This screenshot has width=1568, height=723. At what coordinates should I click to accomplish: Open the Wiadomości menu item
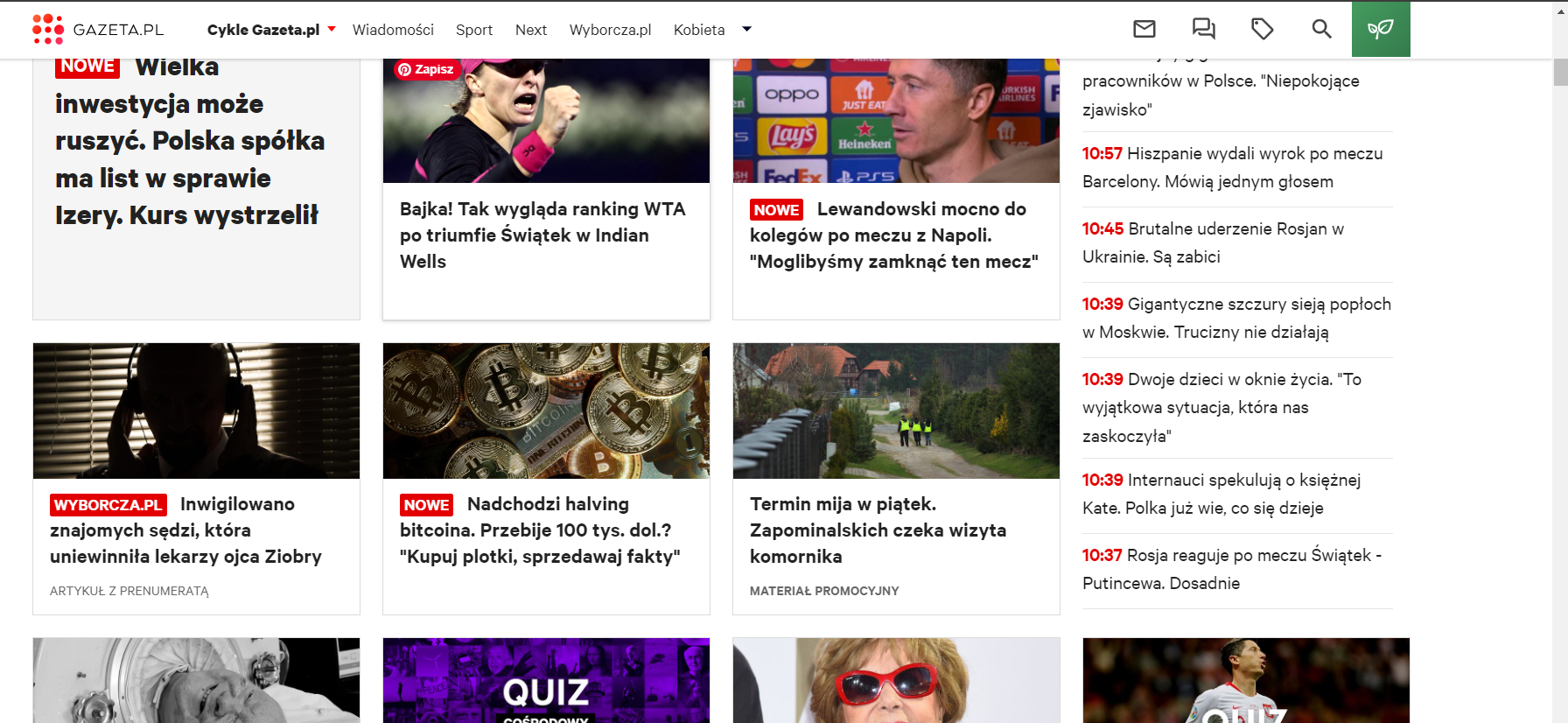(x=393, y=30)
